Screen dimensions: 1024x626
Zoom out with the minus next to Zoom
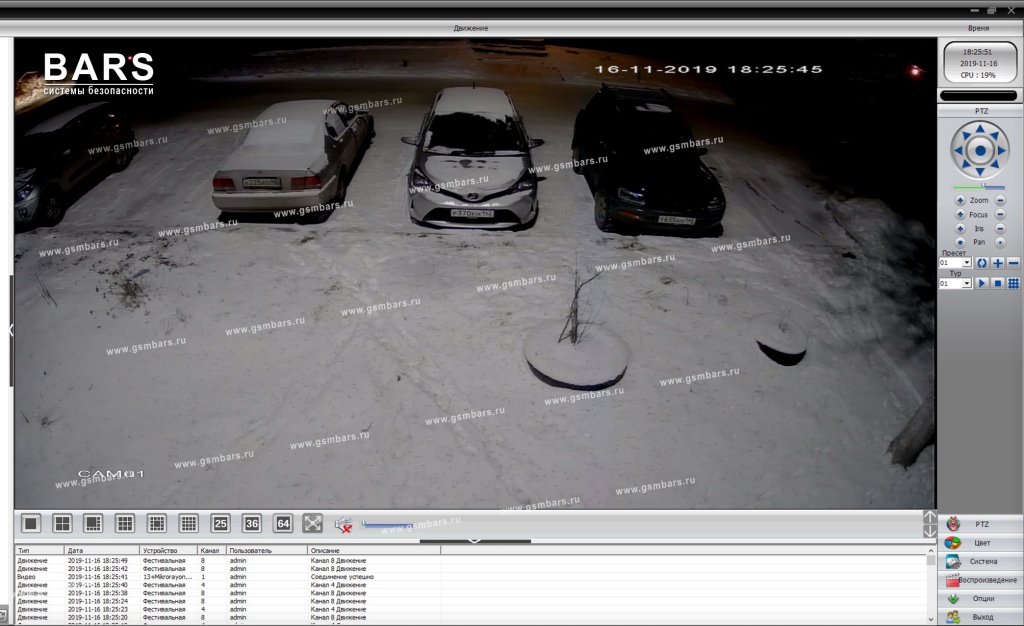(1000, 200)
